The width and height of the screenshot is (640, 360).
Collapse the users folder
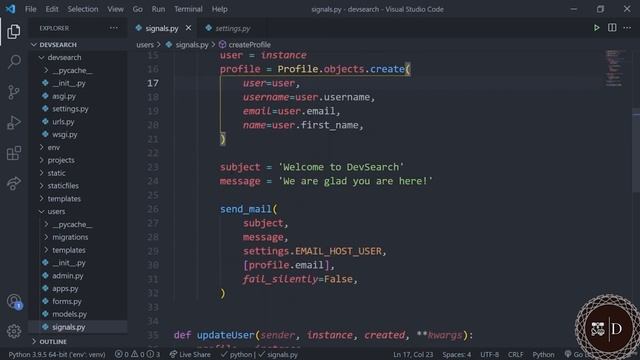tap(78, 211)
